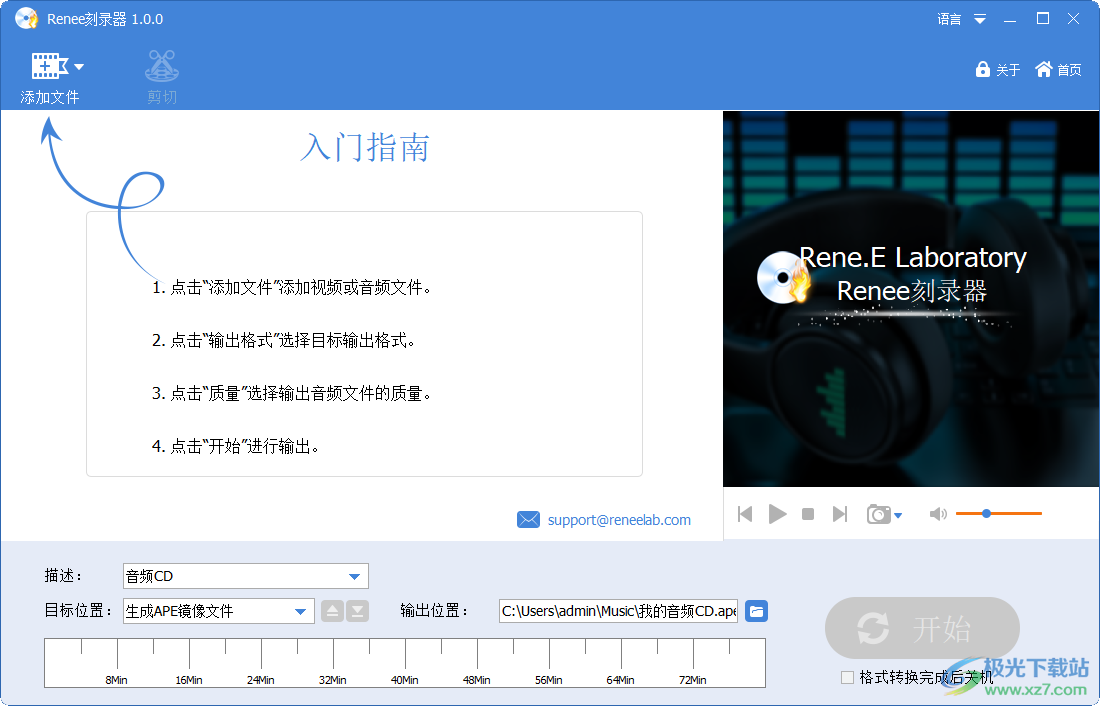The width and height of the screenshot is (1100, 706).
Task: Click the Renee disc logo in the title bar
Action: point(25,17)
